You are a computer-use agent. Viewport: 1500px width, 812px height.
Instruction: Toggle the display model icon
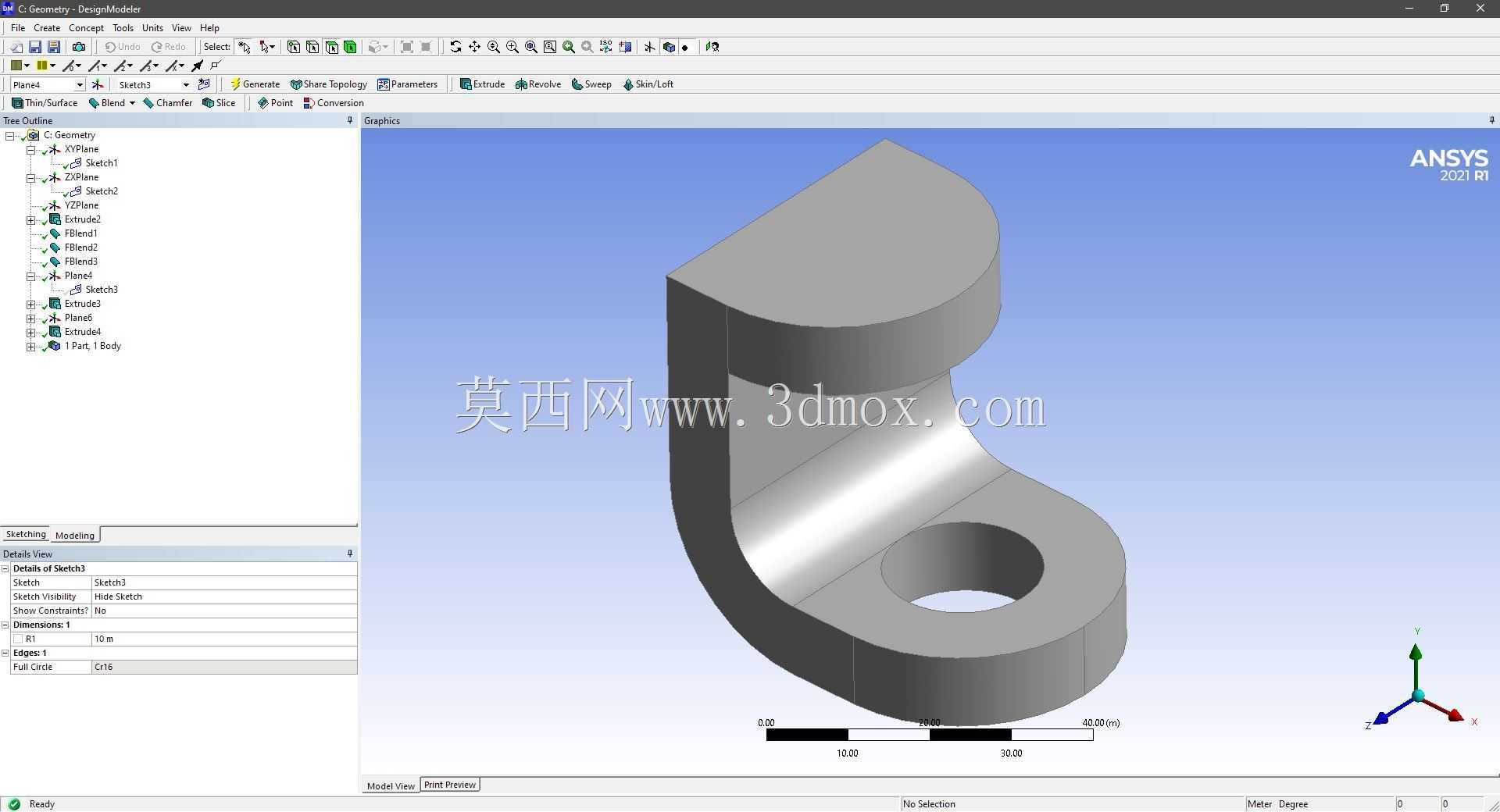tap(669, 47)
